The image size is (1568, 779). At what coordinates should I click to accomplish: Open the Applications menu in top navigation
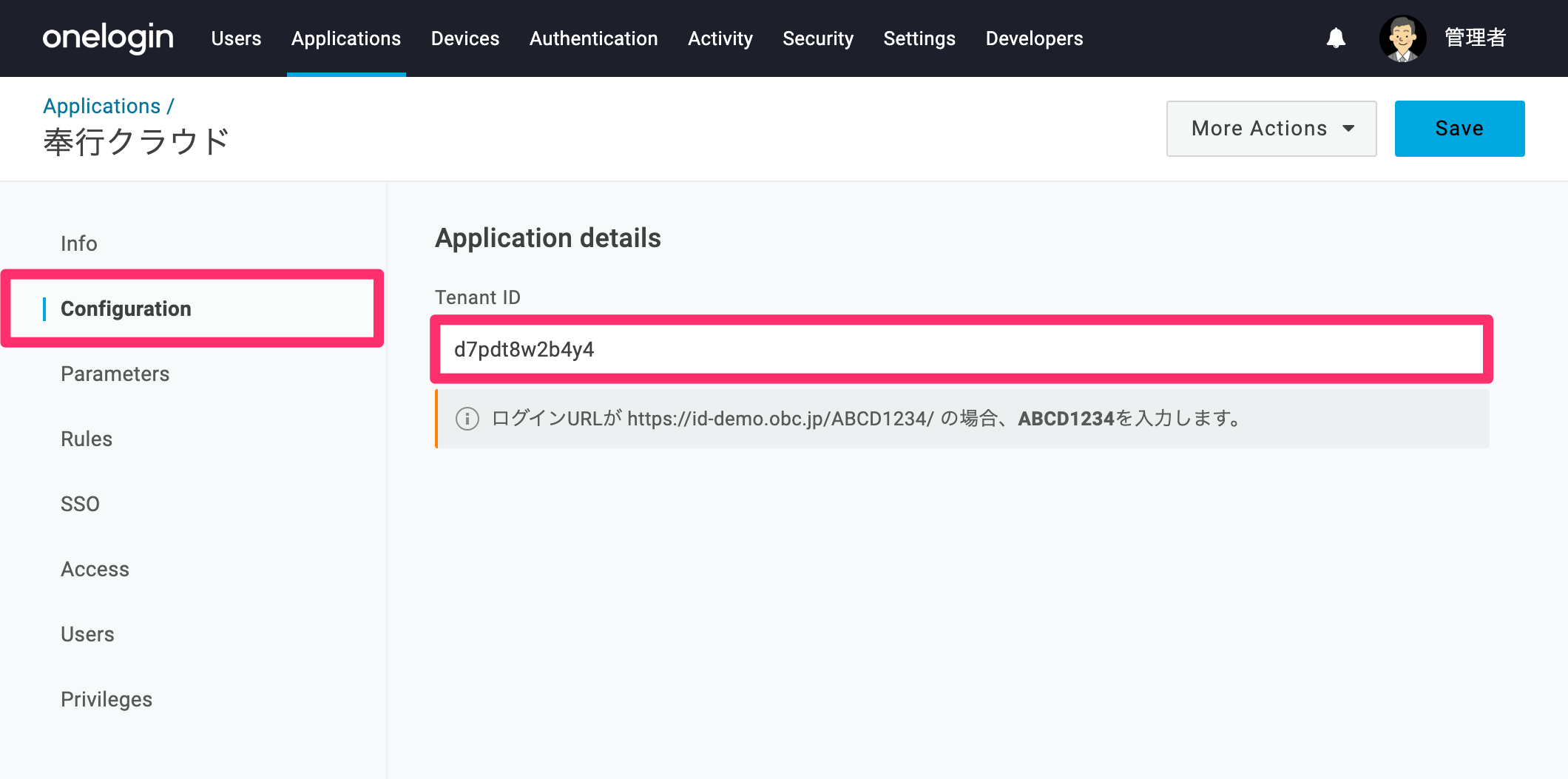(x=346, y=38)
